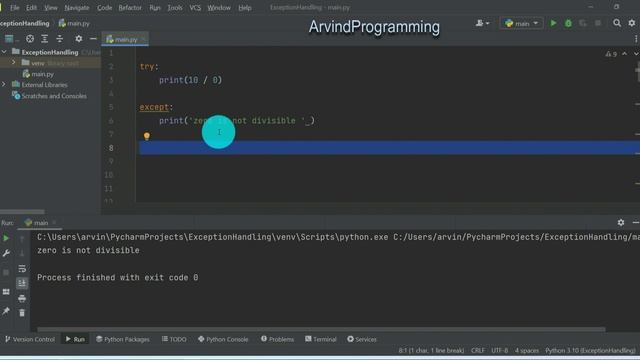Open Terminal tool window
Viewport: 640px width, 360px height.
tap(320, 339)
